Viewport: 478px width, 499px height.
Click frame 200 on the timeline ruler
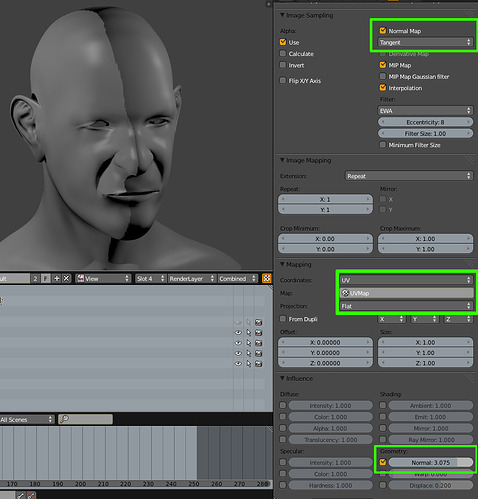point(81,484)
